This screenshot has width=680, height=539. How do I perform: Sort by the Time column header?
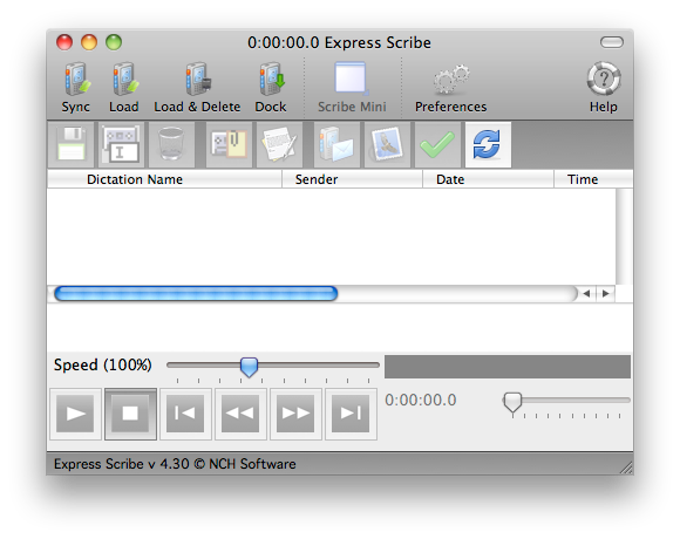point(593,179)
